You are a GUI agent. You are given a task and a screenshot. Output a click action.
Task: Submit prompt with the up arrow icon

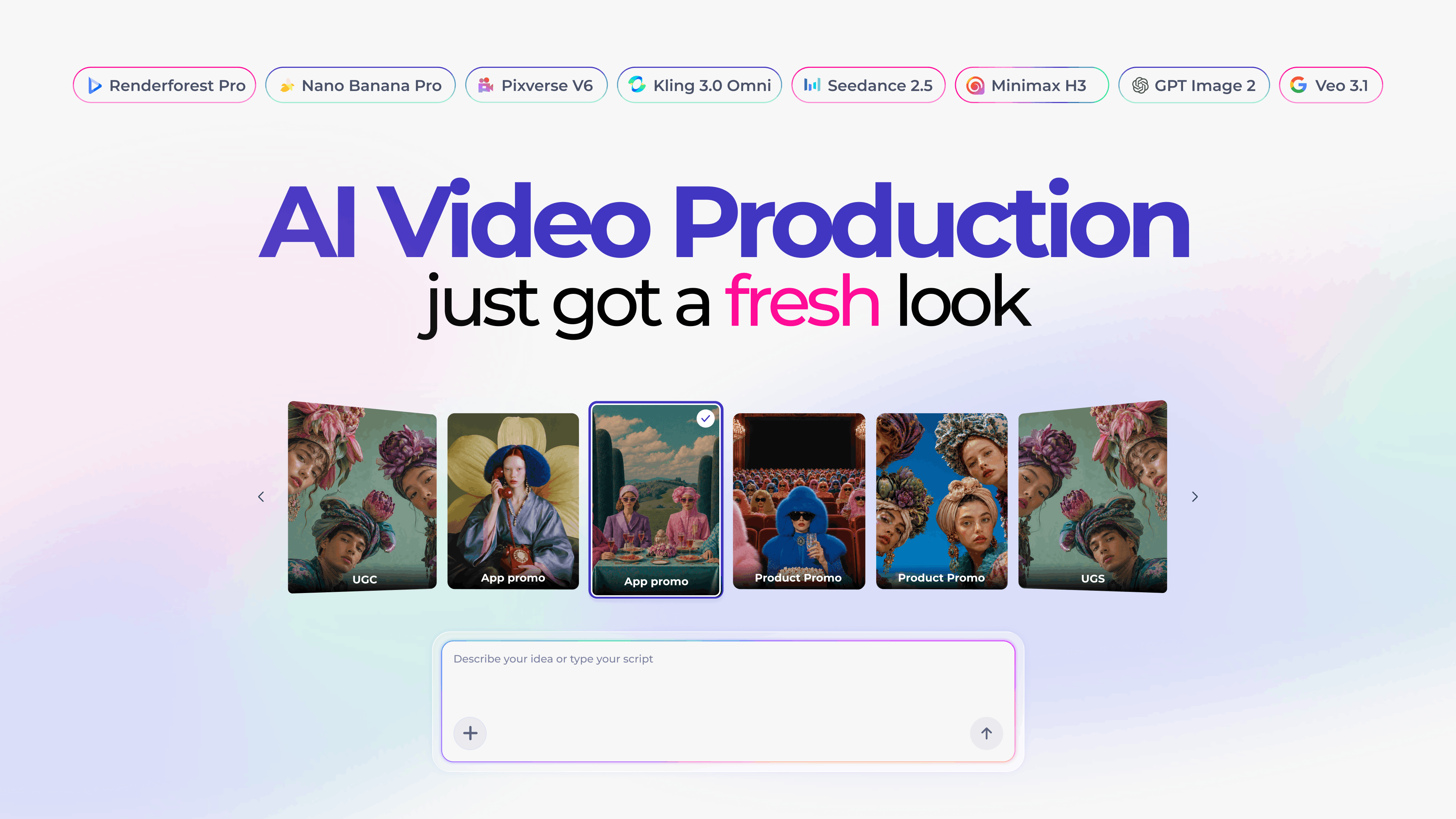[986, 733]
